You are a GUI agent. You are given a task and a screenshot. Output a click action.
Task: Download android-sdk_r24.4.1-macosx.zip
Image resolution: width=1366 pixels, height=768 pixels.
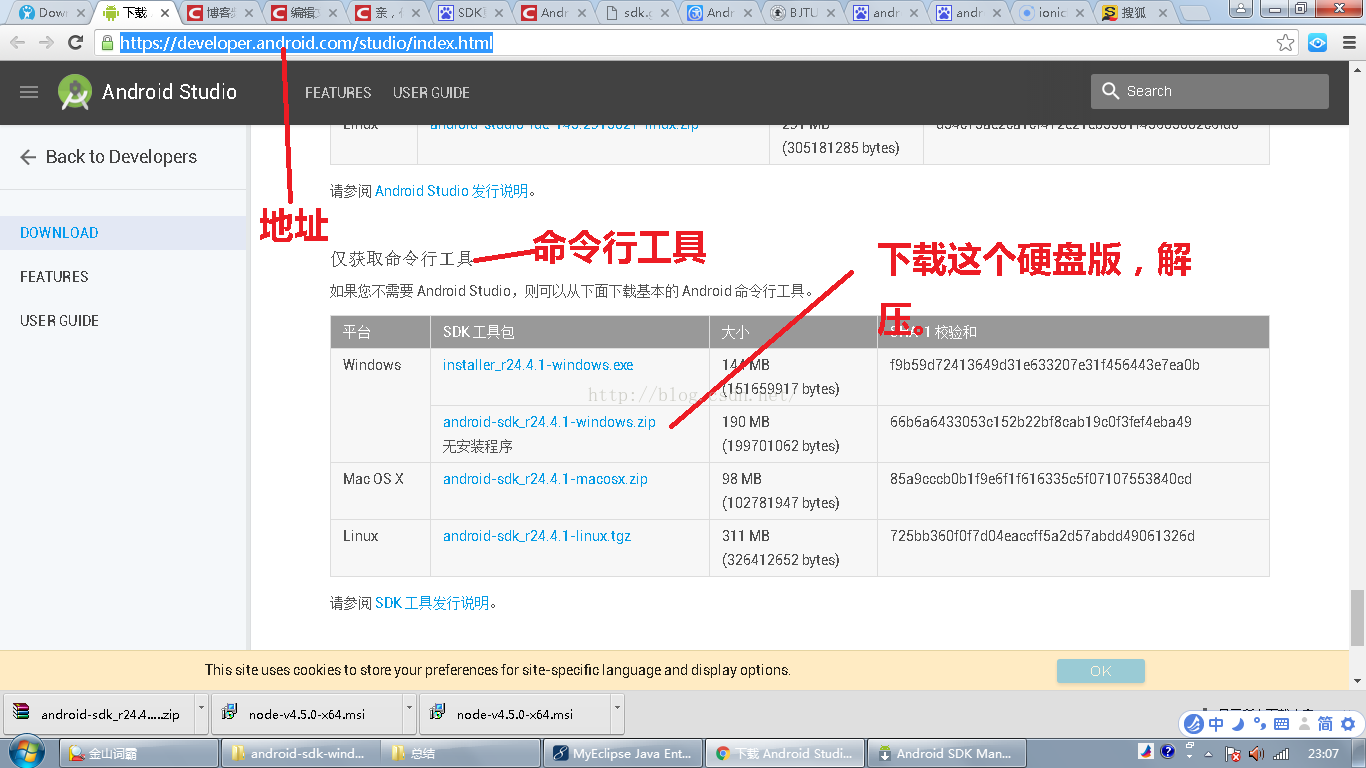coord(545,479)
